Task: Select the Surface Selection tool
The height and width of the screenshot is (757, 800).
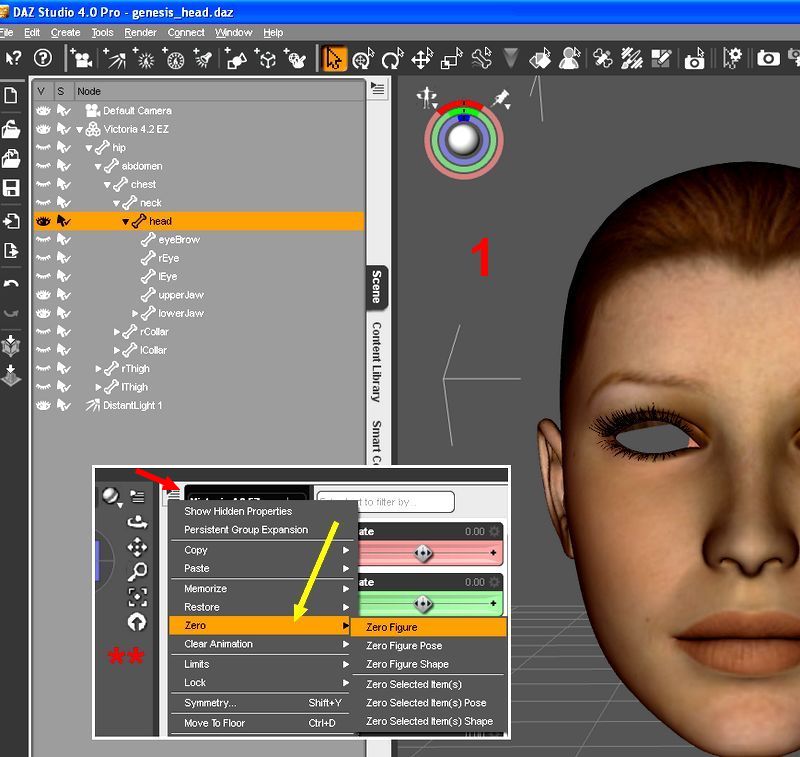Action: [x=540, y=59]
